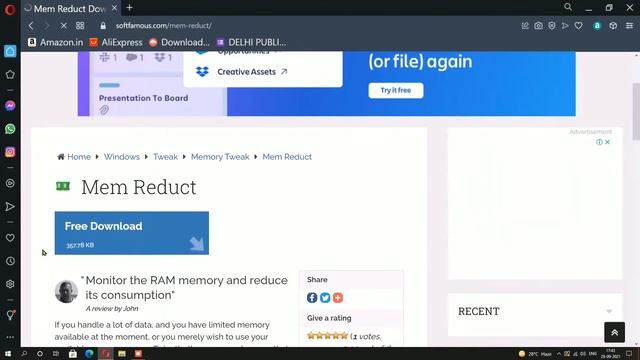
Task: Take a snapshot with camera icon
Action: (x=538, y=26)
